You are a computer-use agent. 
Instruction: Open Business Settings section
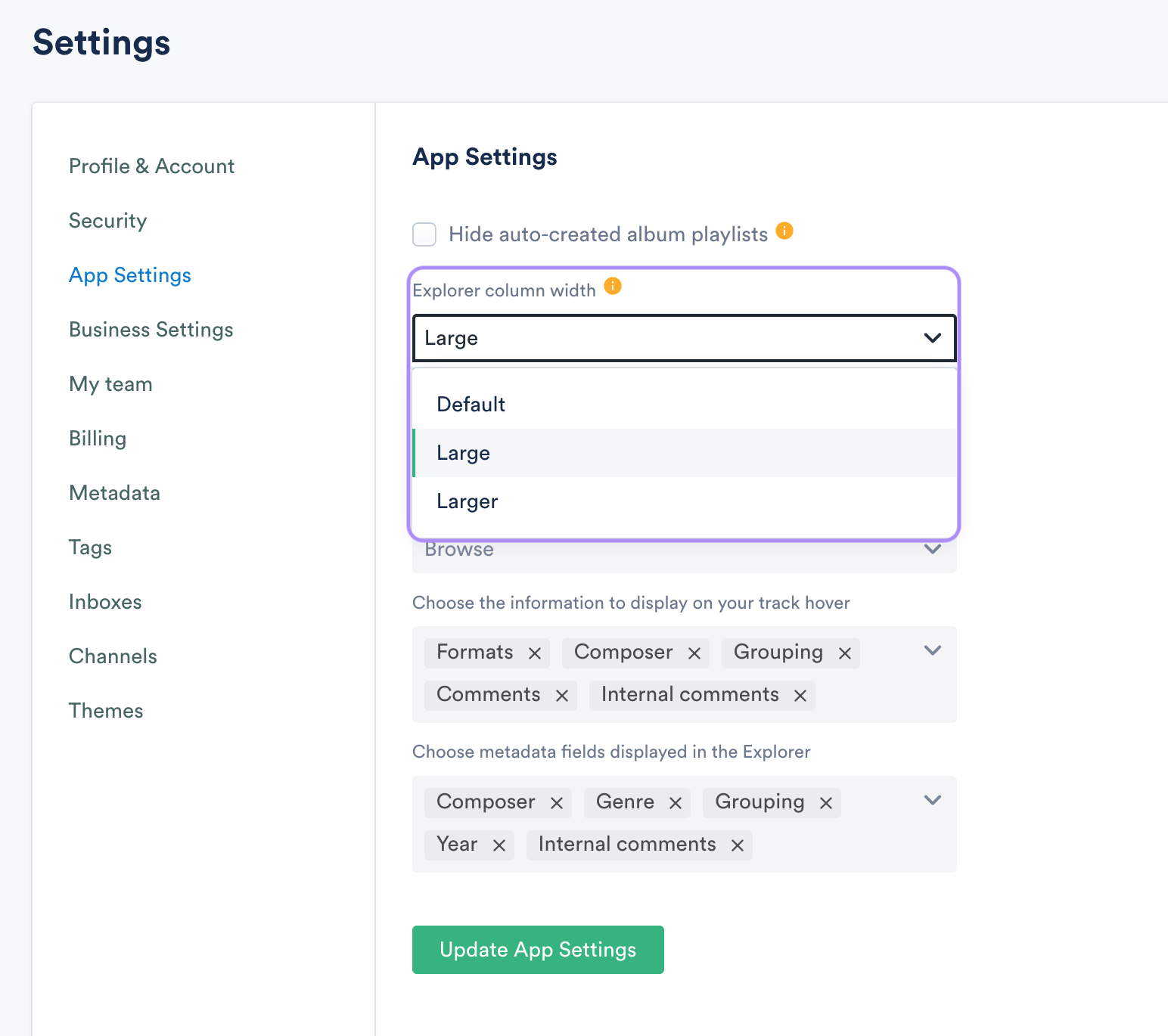click(151, 330)
